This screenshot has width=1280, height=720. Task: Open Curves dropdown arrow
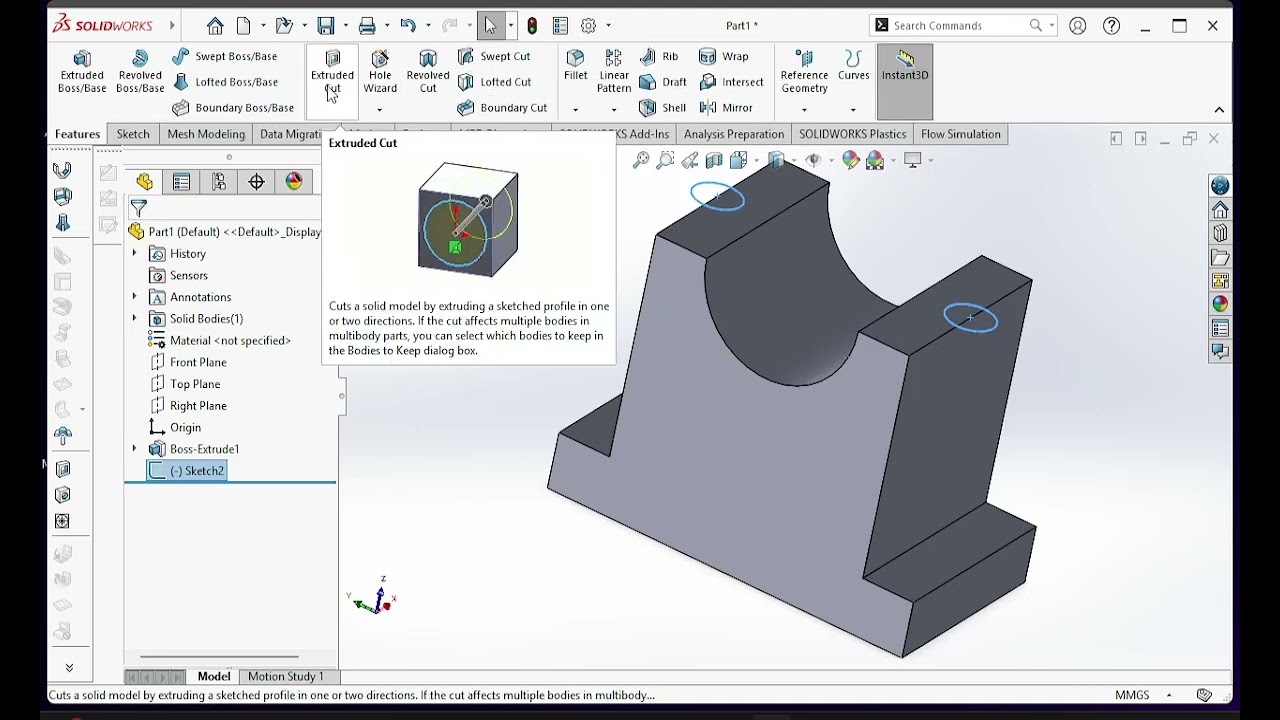coord(853,109)
